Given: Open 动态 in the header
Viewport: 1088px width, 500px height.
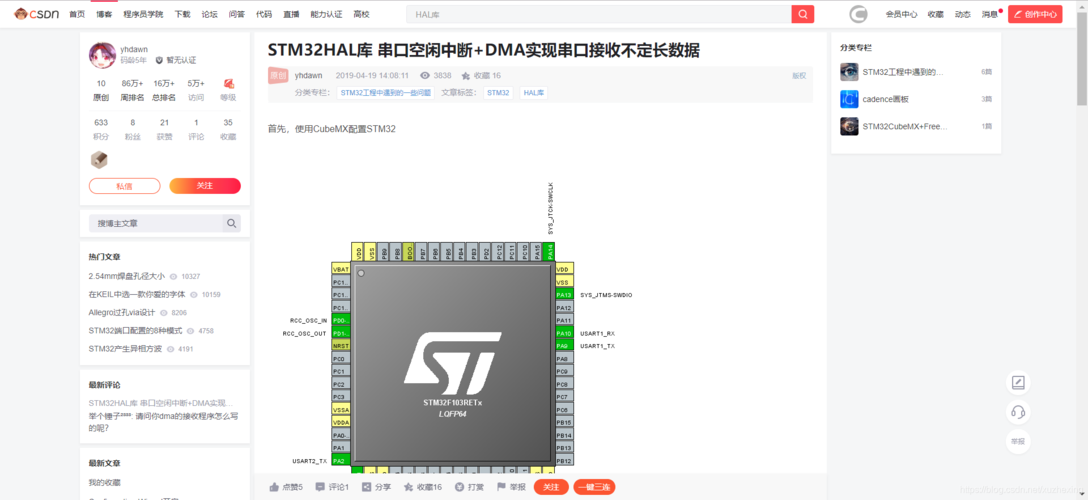Looking at the screenshot, I should pos(962,14).
